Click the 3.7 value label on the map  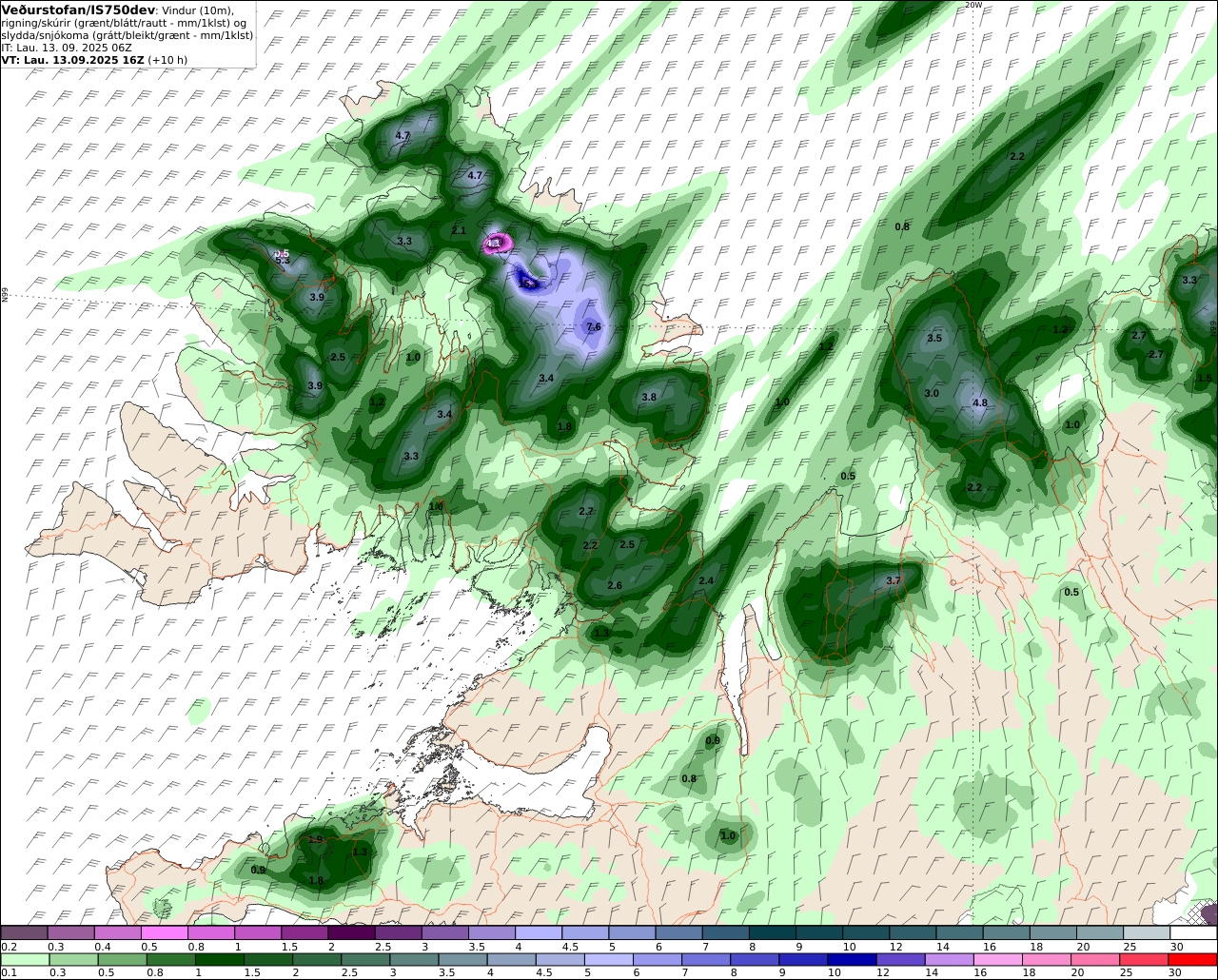point(893,580)
